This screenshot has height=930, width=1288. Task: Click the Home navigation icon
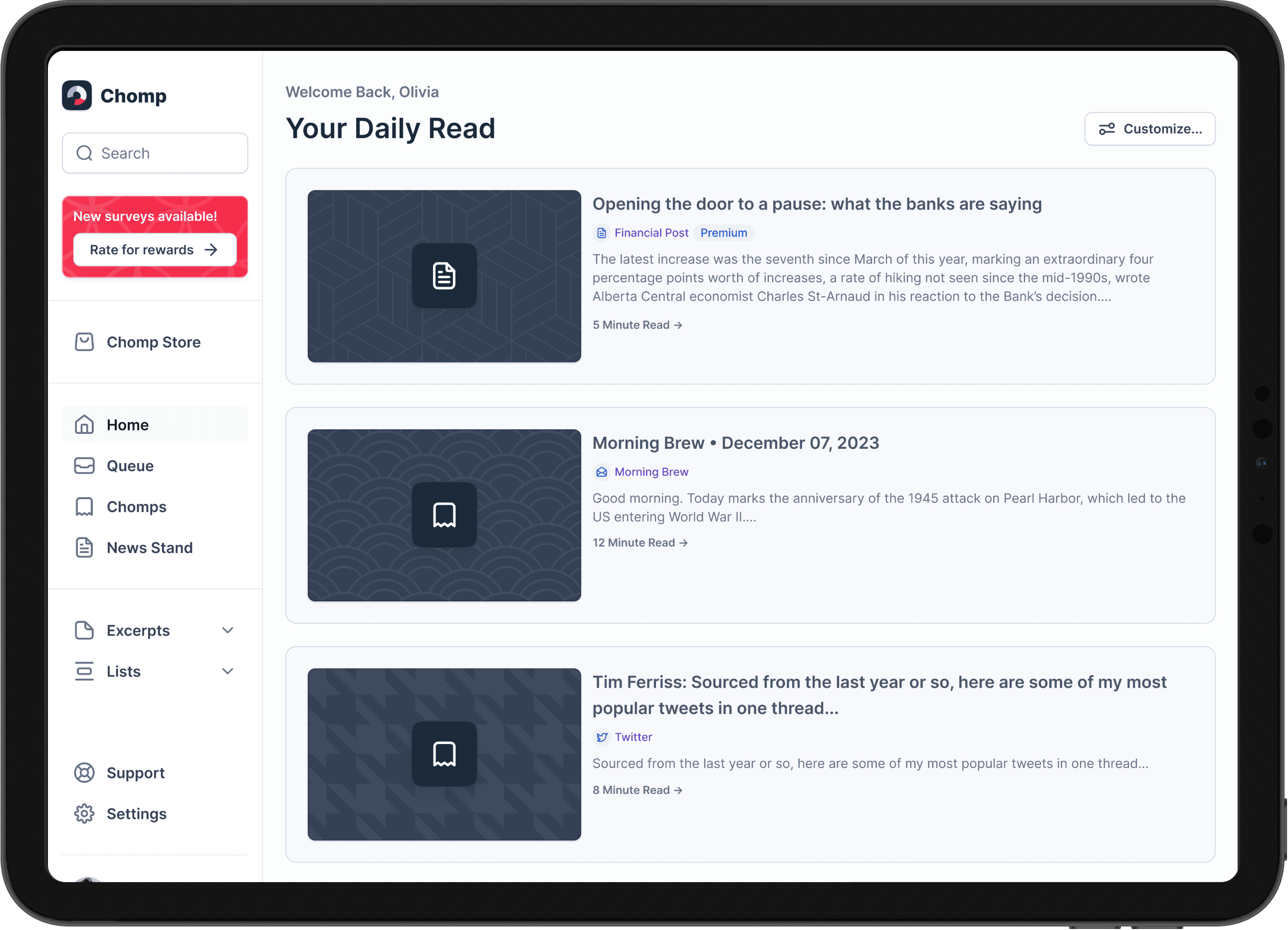85,424
